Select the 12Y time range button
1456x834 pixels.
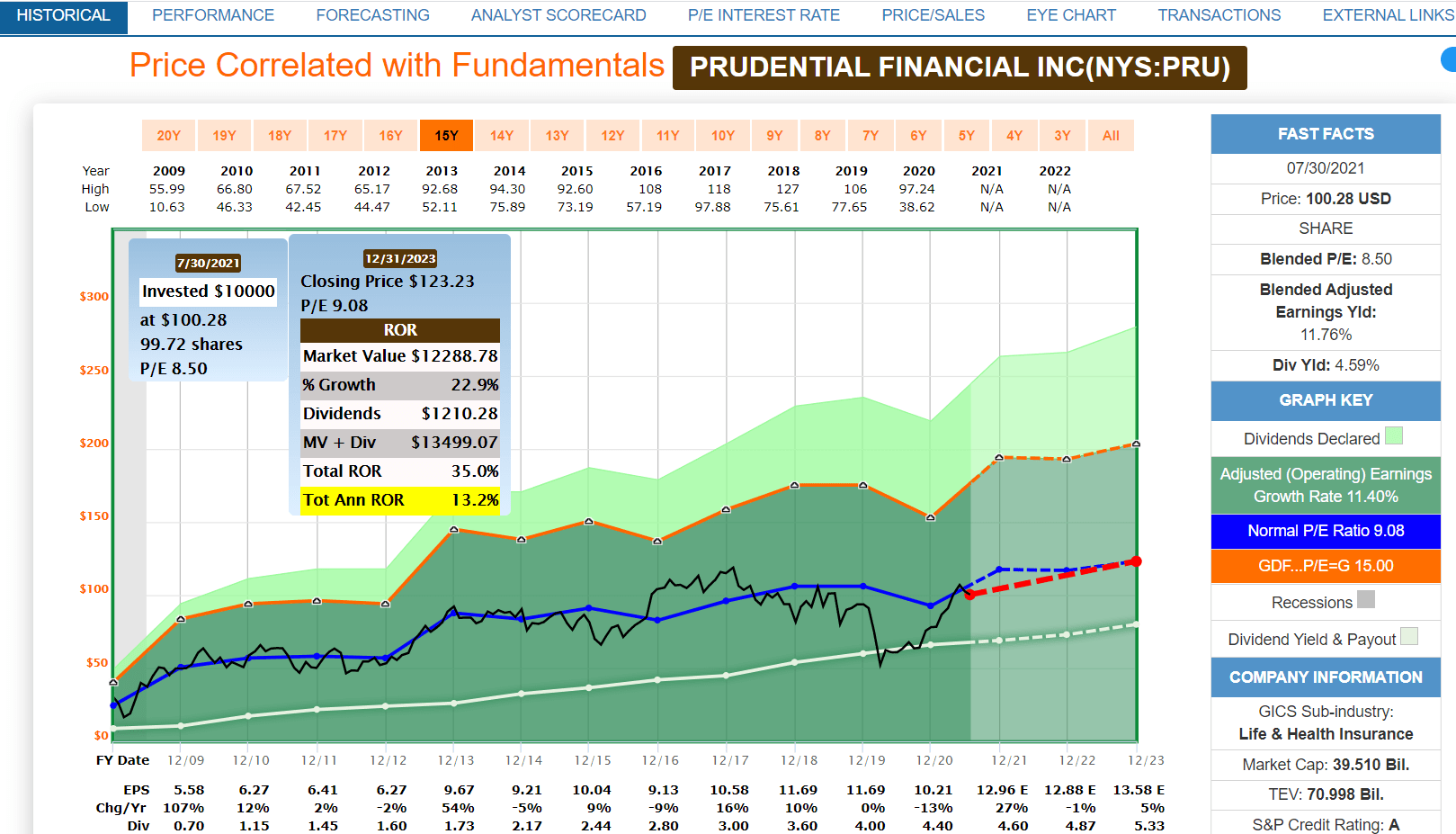click(612, 136)
